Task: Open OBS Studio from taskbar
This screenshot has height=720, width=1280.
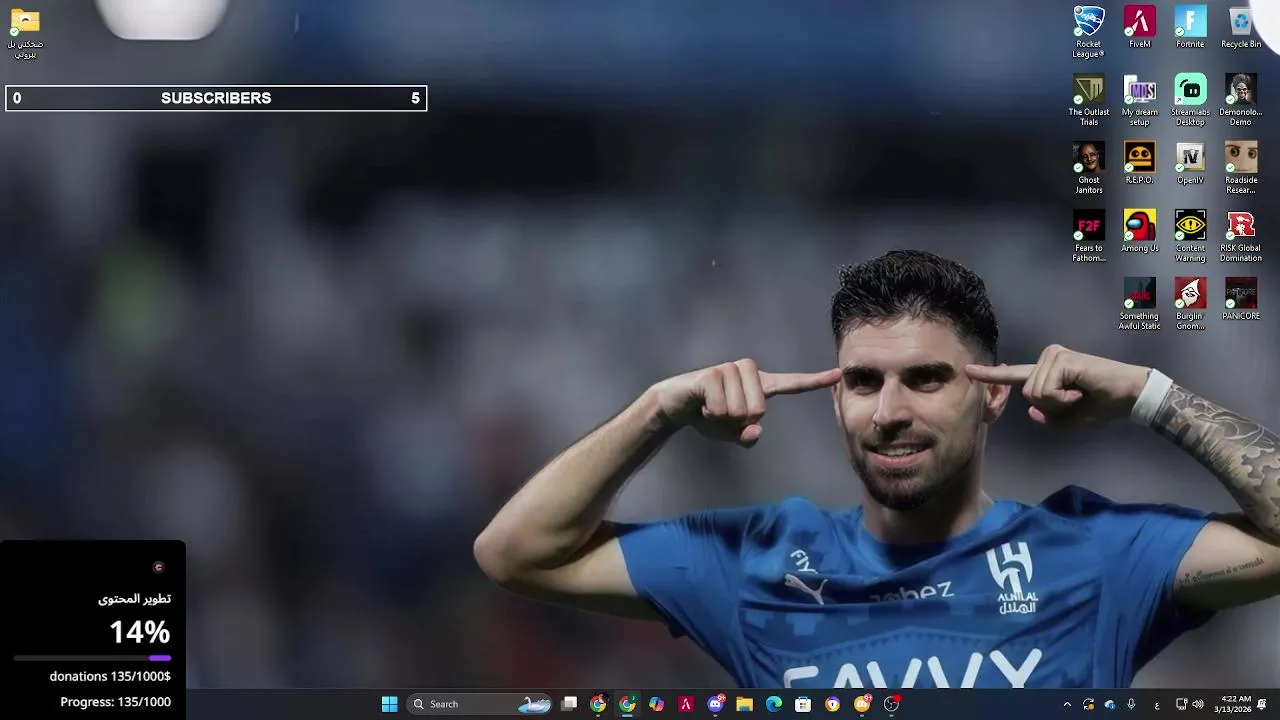Action: pos(891,704)
